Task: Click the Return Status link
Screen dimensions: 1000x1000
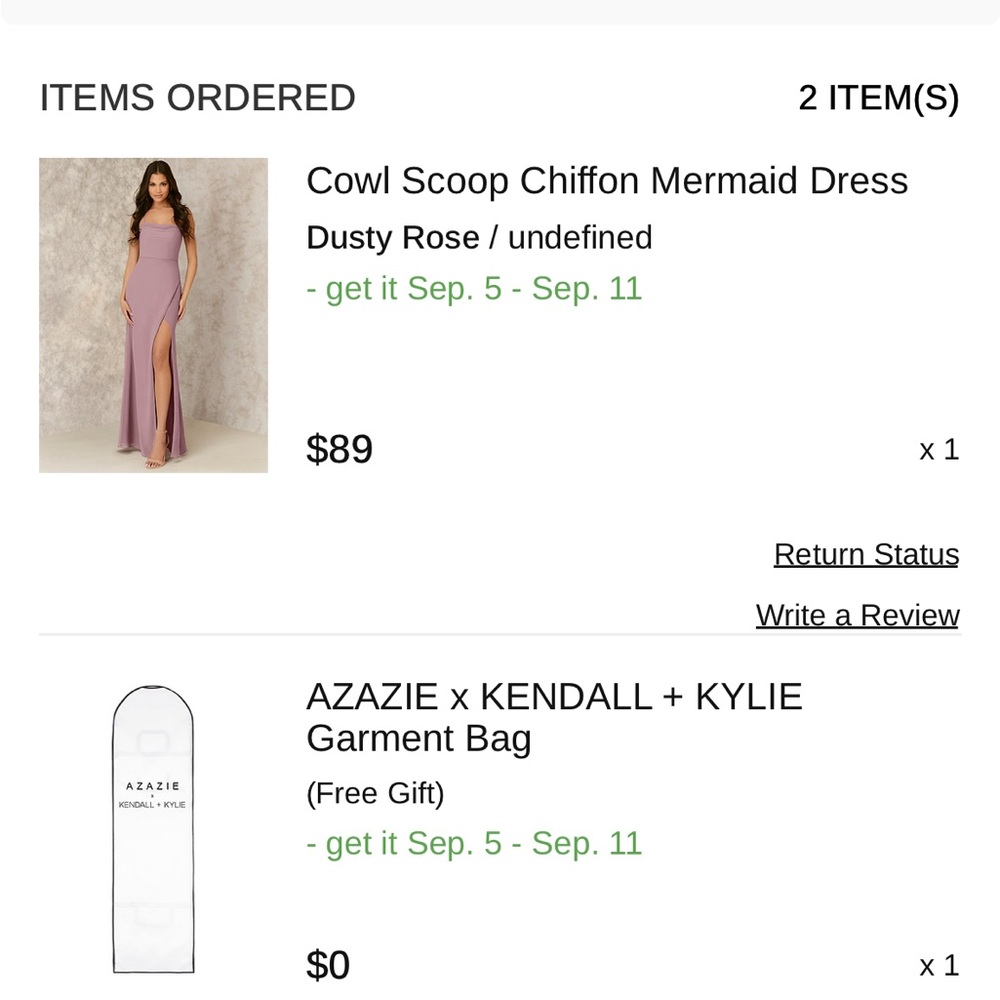Action: [x=866, y=554]
